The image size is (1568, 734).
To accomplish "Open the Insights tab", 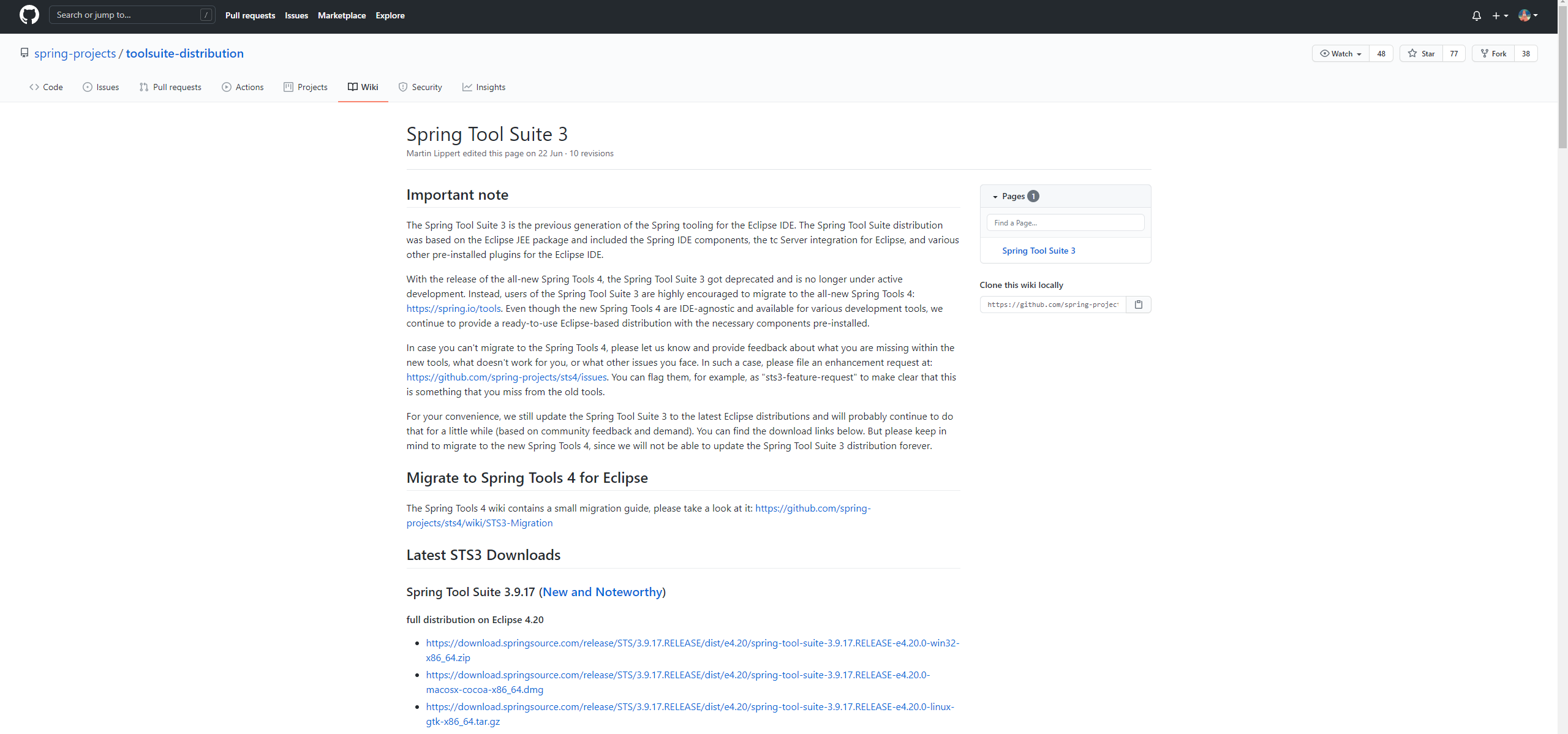I will (484, 87).
